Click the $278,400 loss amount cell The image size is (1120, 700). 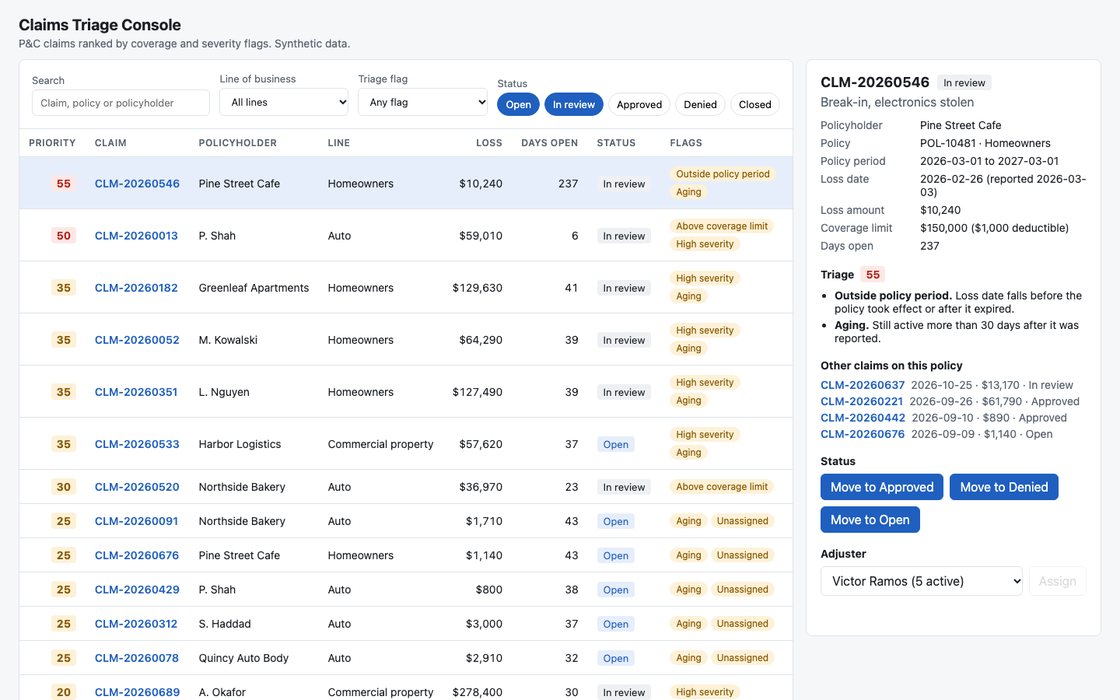(x=477, y=692)
